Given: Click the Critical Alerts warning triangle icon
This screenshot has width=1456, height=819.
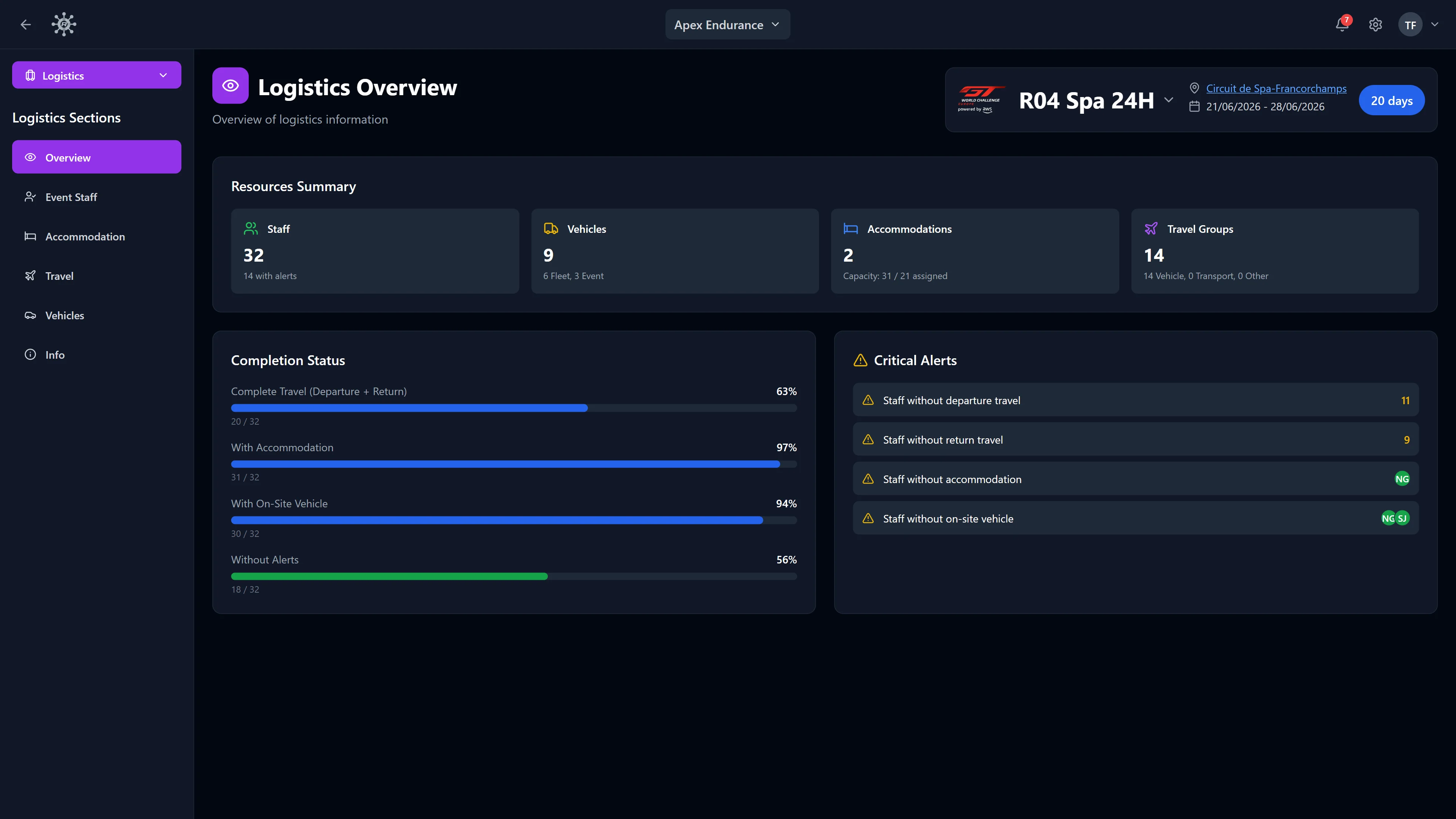Looking at the screenshot, I should point(860,360).
